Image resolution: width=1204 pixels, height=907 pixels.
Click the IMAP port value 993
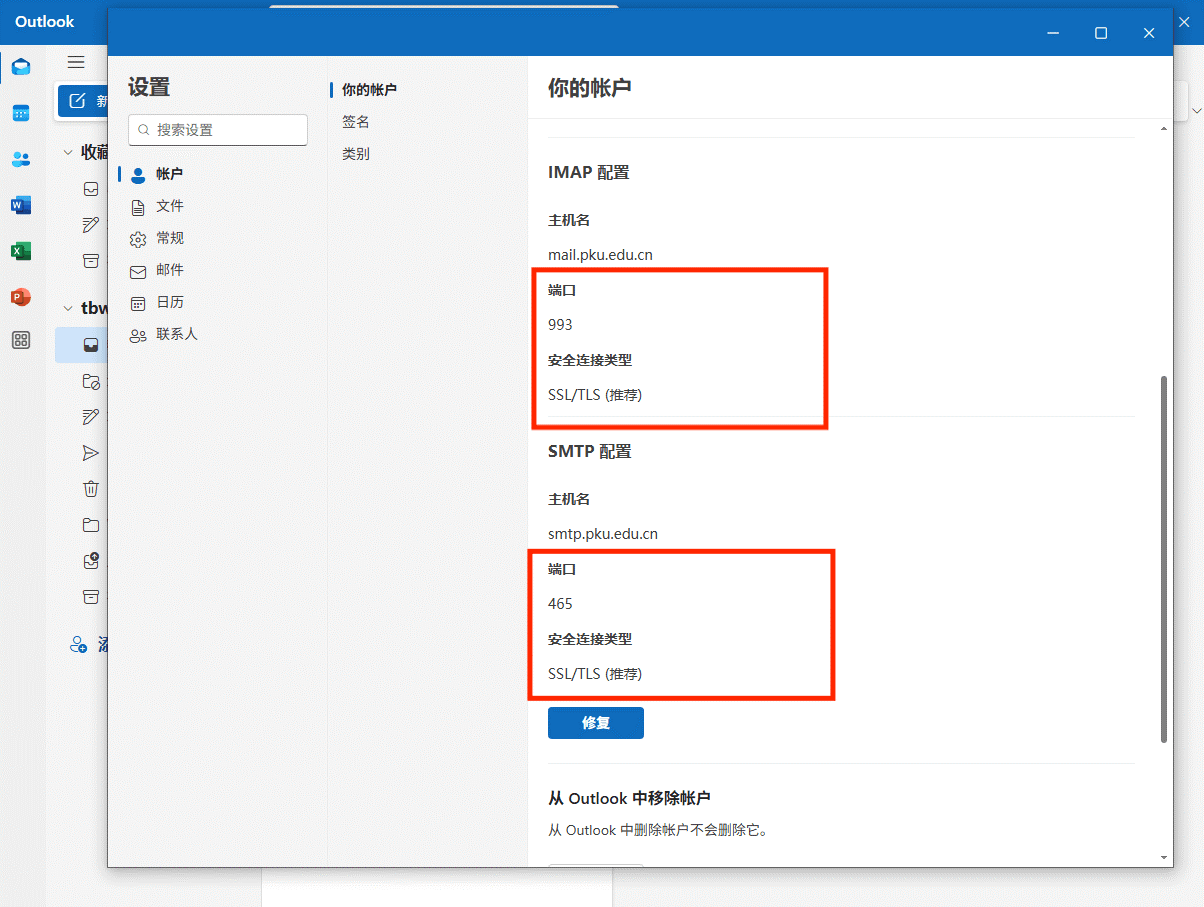pyautogui.click(x=560, y=325)
